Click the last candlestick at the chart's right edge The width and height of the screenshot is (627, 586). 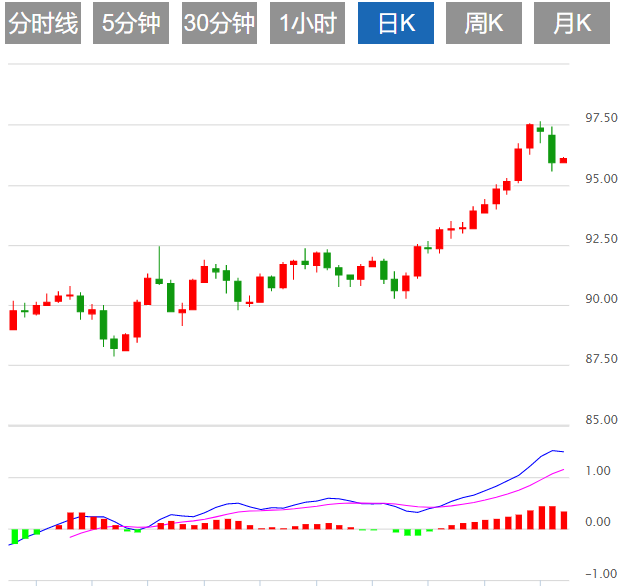pos(564,160)
